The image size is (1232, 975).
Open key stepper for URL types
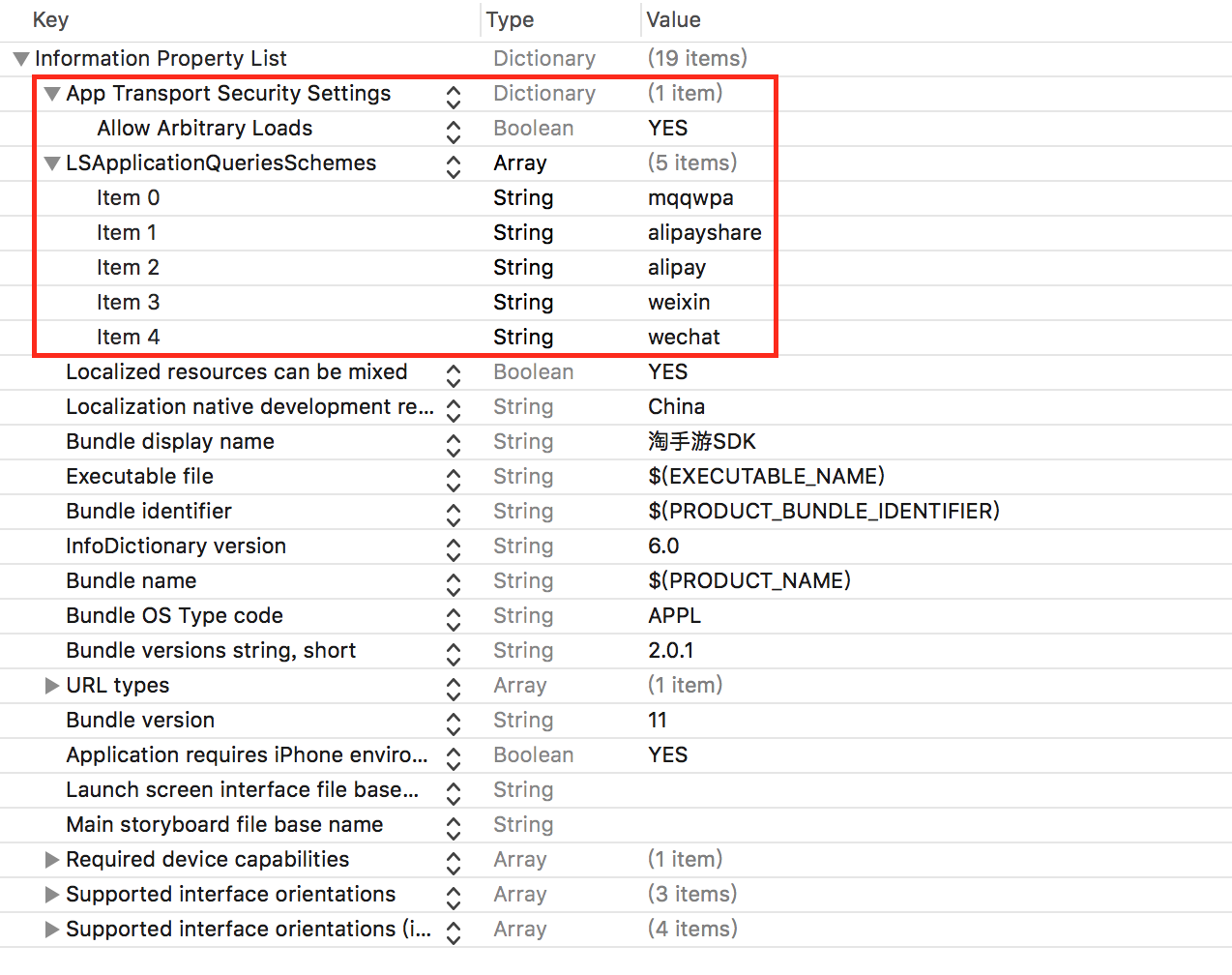coord(454,688)
